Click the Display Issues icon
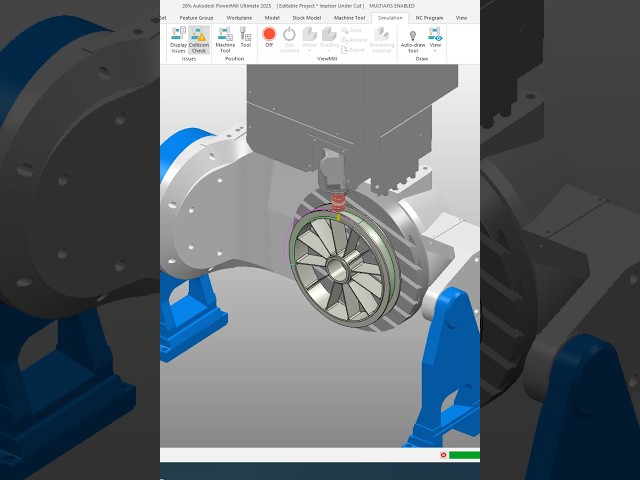Viewport: 640px width, 480px height. (178, 40)
